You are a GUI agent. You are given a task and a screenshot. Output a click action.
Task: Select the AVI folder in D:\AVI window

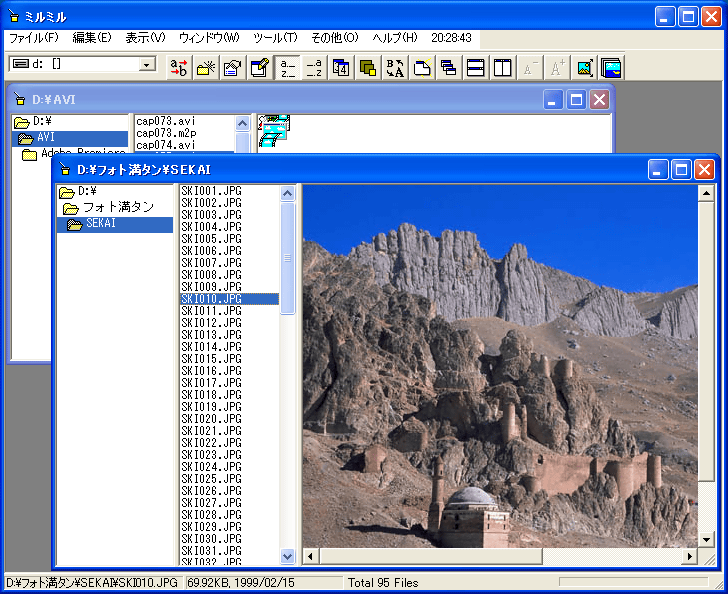click(x=70, y=137)
